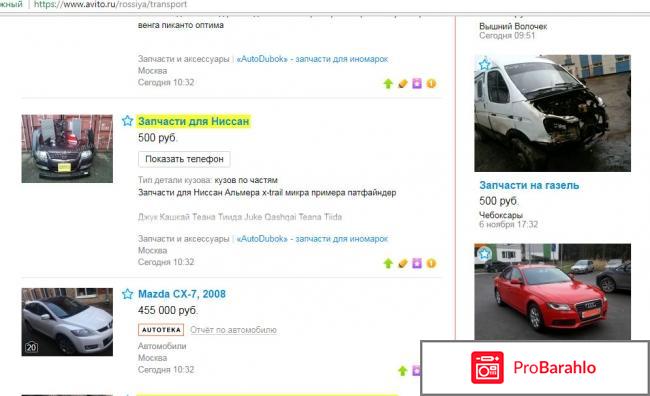Click 'Показать телефон' button for Nissan parts
The image size is (650, 396).
tap(184, 159)
